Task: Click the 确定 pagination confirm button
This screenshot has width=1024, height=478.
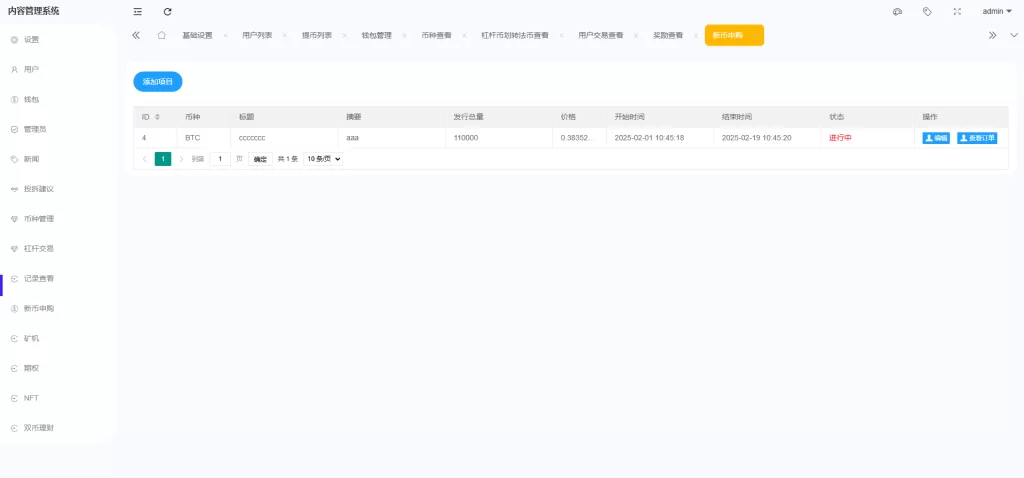Action: point(260,159)
